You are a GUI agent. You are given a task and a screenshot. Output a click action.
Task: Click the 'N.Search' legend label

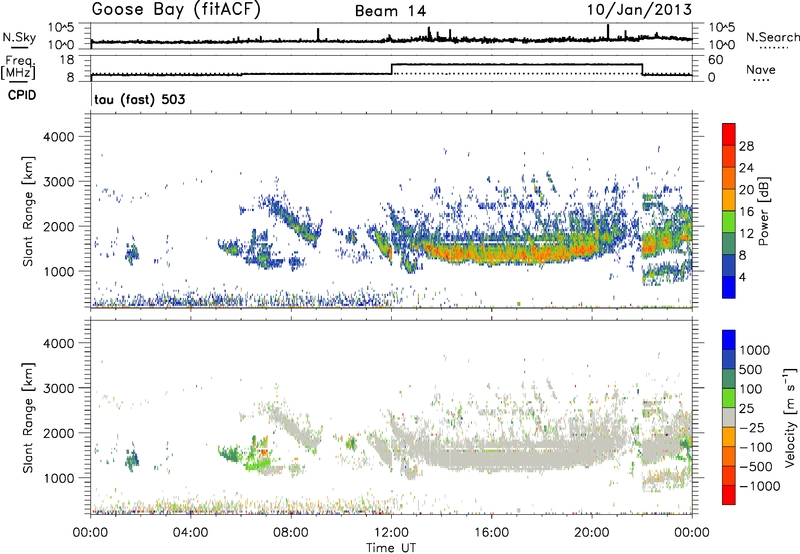pos(772,37)
